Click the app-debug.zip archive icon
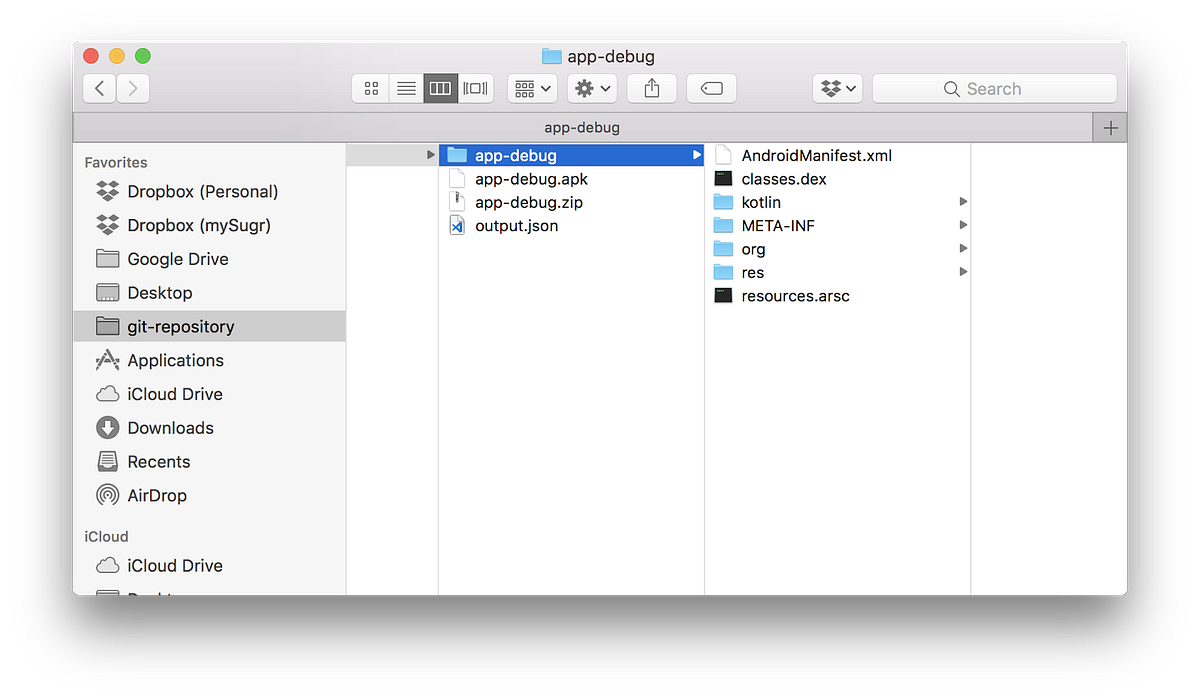This screenshot has height=699, width=1200. 457,202
